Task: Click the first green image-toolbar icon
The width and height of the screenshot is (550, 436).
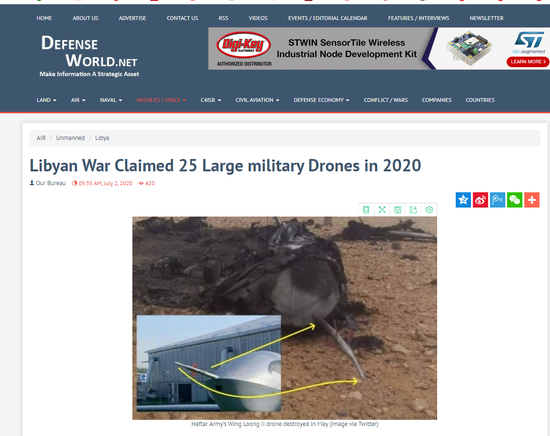Action: pos(366,210)
